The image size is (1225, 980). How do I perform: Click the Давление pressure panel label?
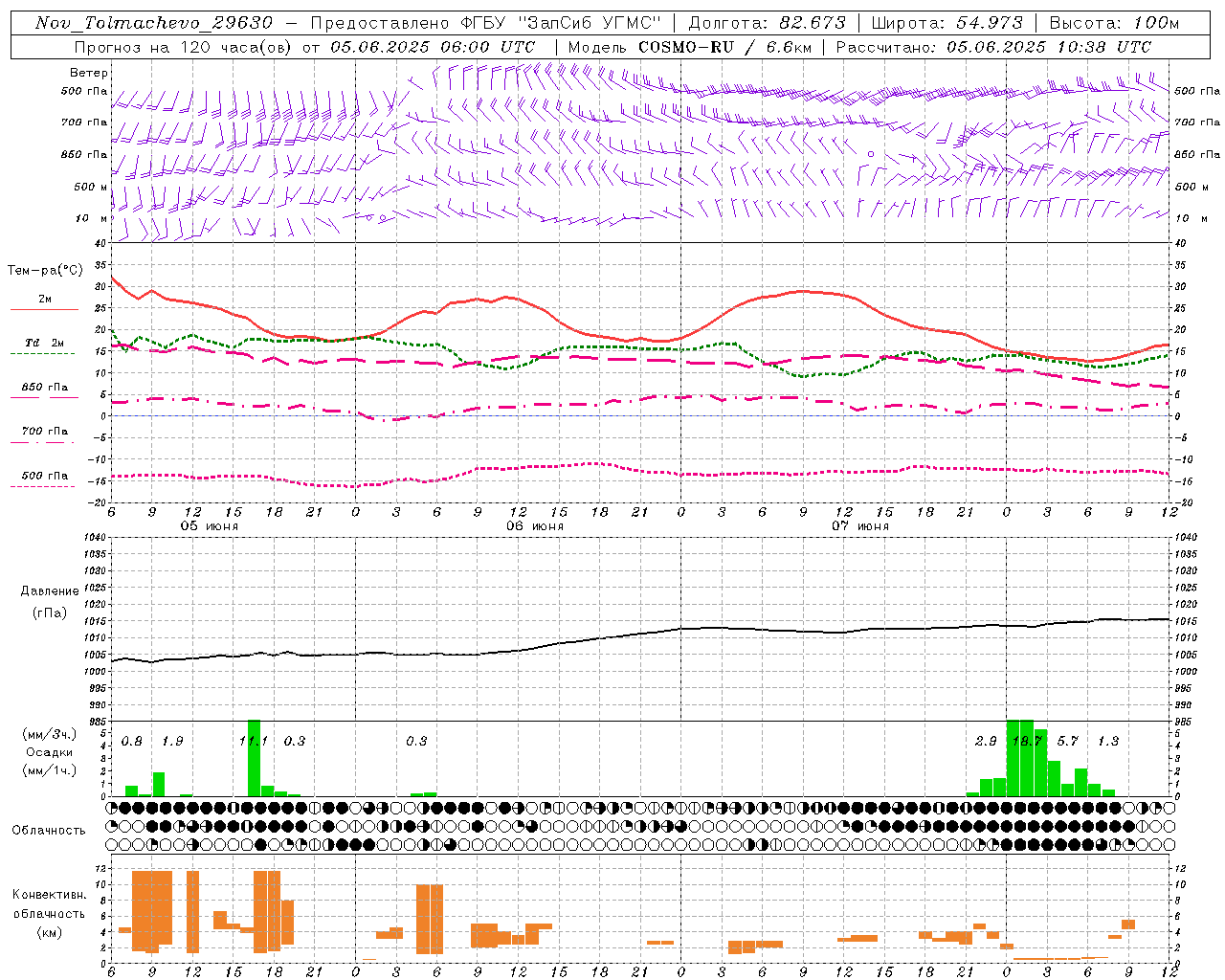(49, 590)
